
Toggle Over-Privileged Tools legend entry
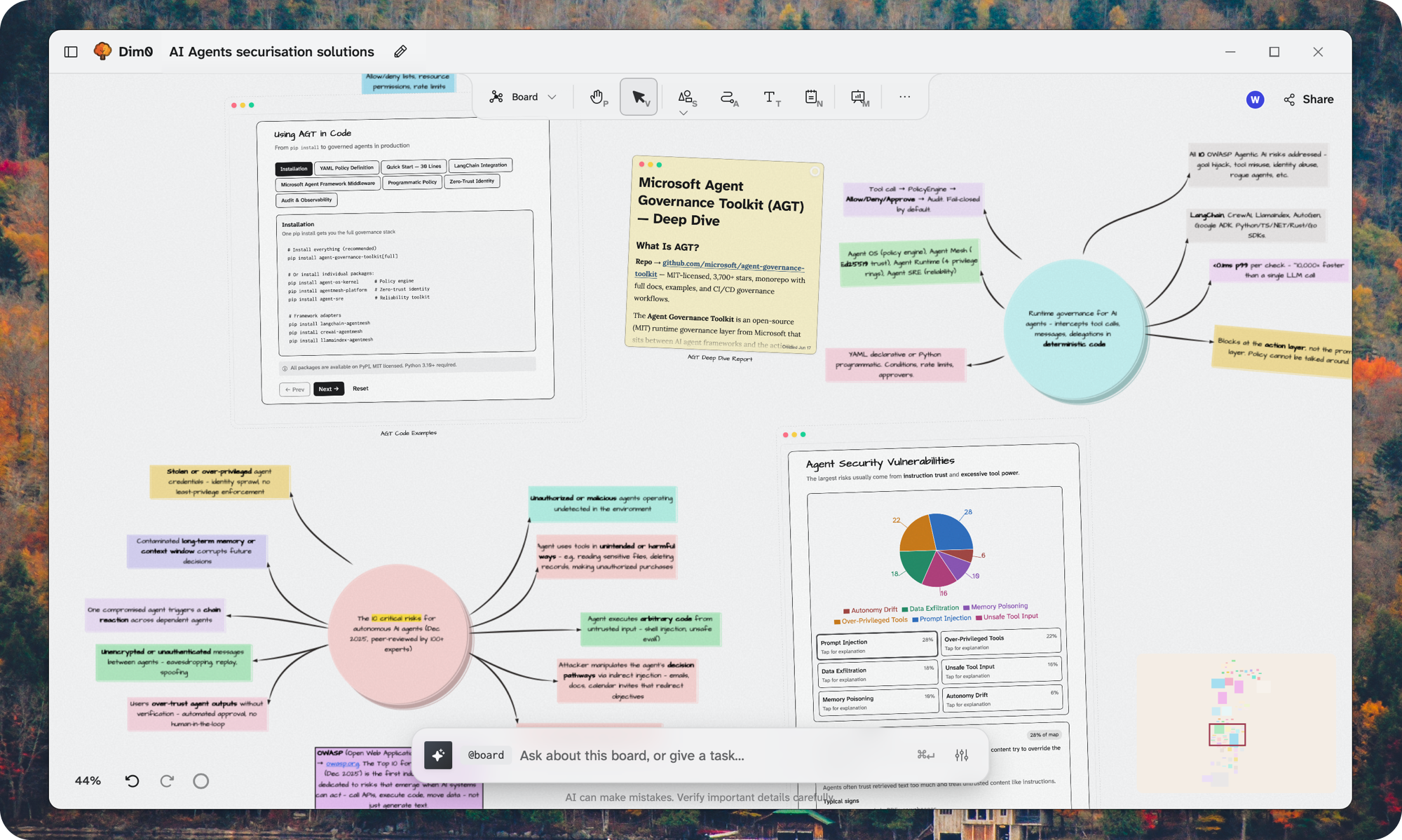(x=870, y=621)
